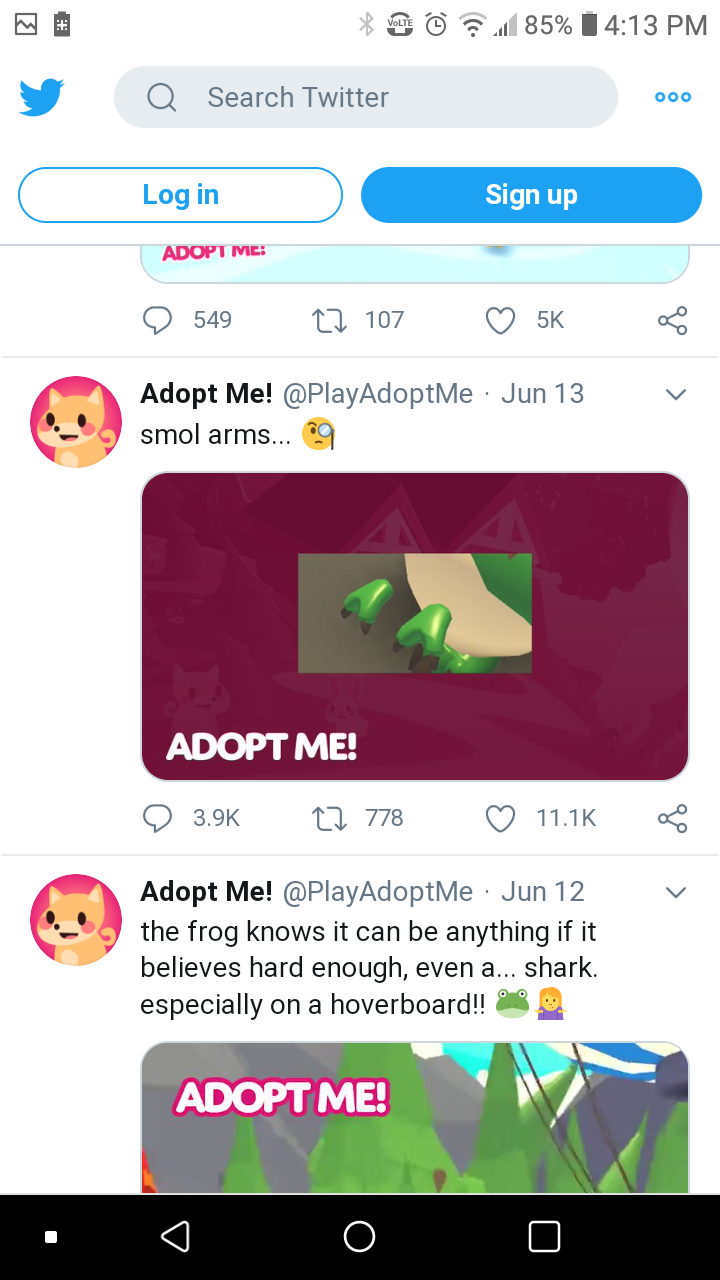Open the green claws video thumbnail
Screen dimensions: 720x1280
[415, 626]
